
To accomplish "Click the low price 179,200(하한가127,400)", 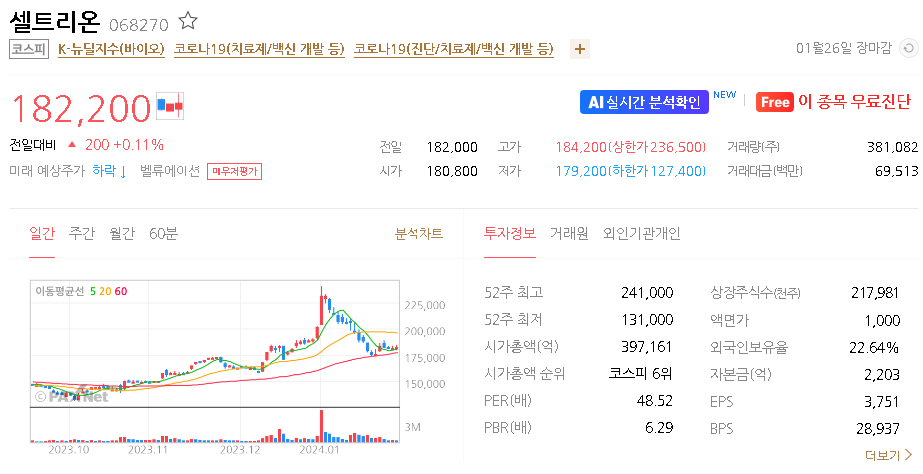I will click(630, 171).
